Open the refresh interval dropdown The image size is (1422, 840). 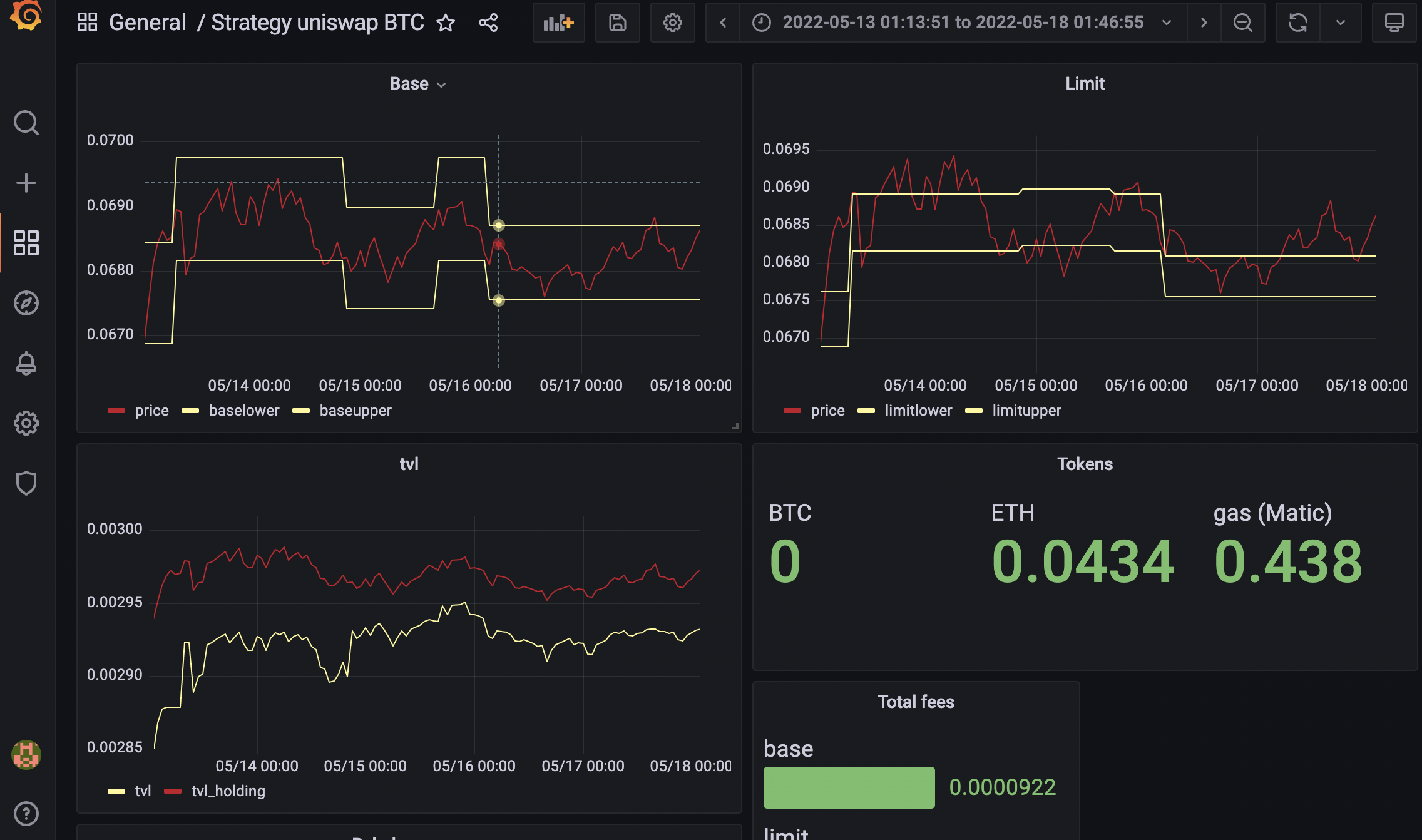coord(1341,23)
